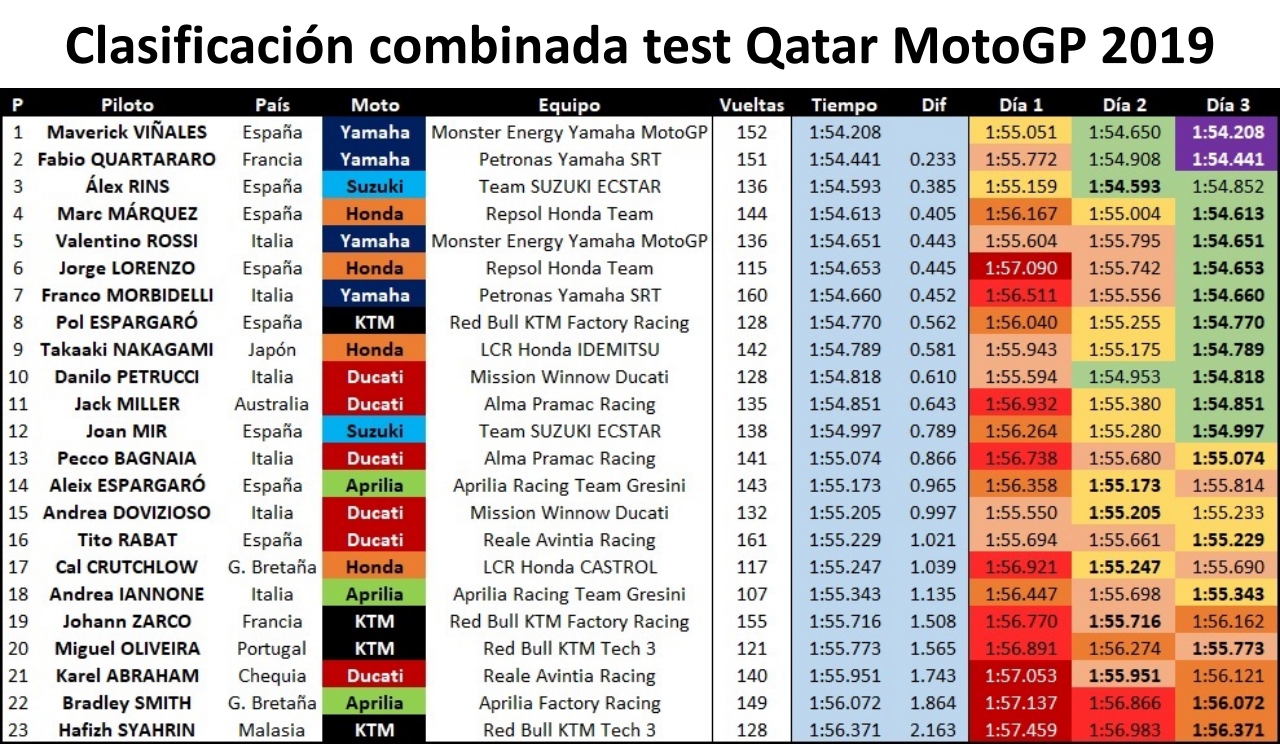Click the Día 1 column header

pos(1020,105)
